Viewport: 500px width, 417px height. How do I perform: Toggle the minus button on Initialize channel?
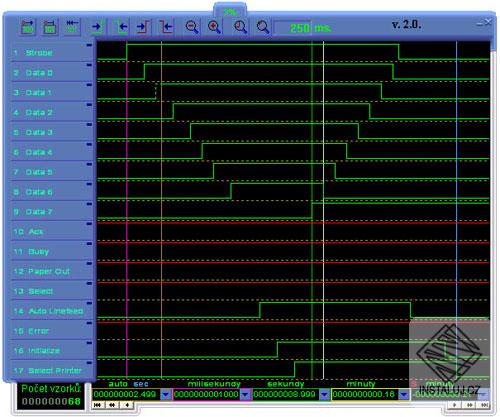tap(89, 343)
